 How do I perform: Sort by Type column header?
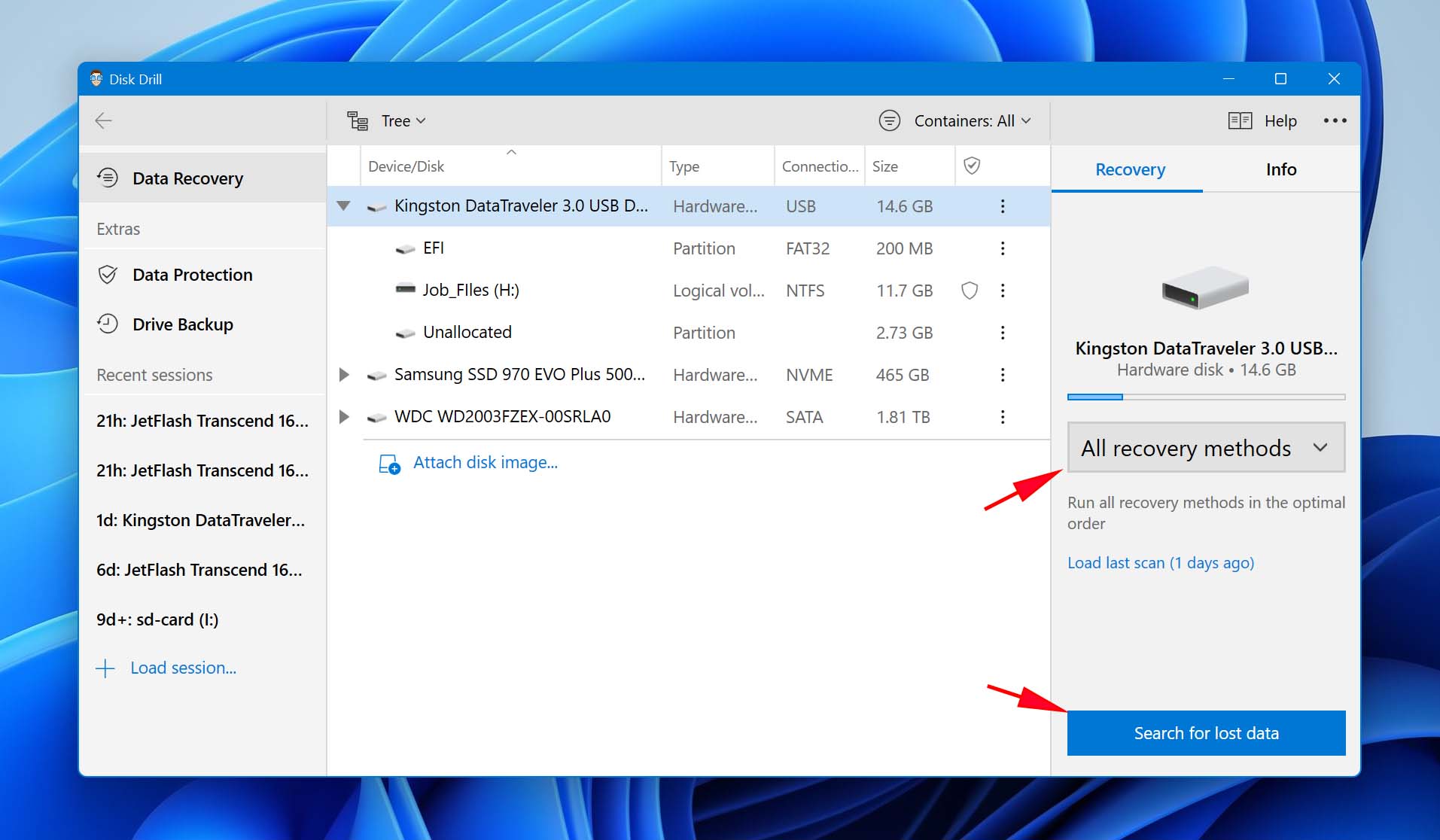coord(718,166)
